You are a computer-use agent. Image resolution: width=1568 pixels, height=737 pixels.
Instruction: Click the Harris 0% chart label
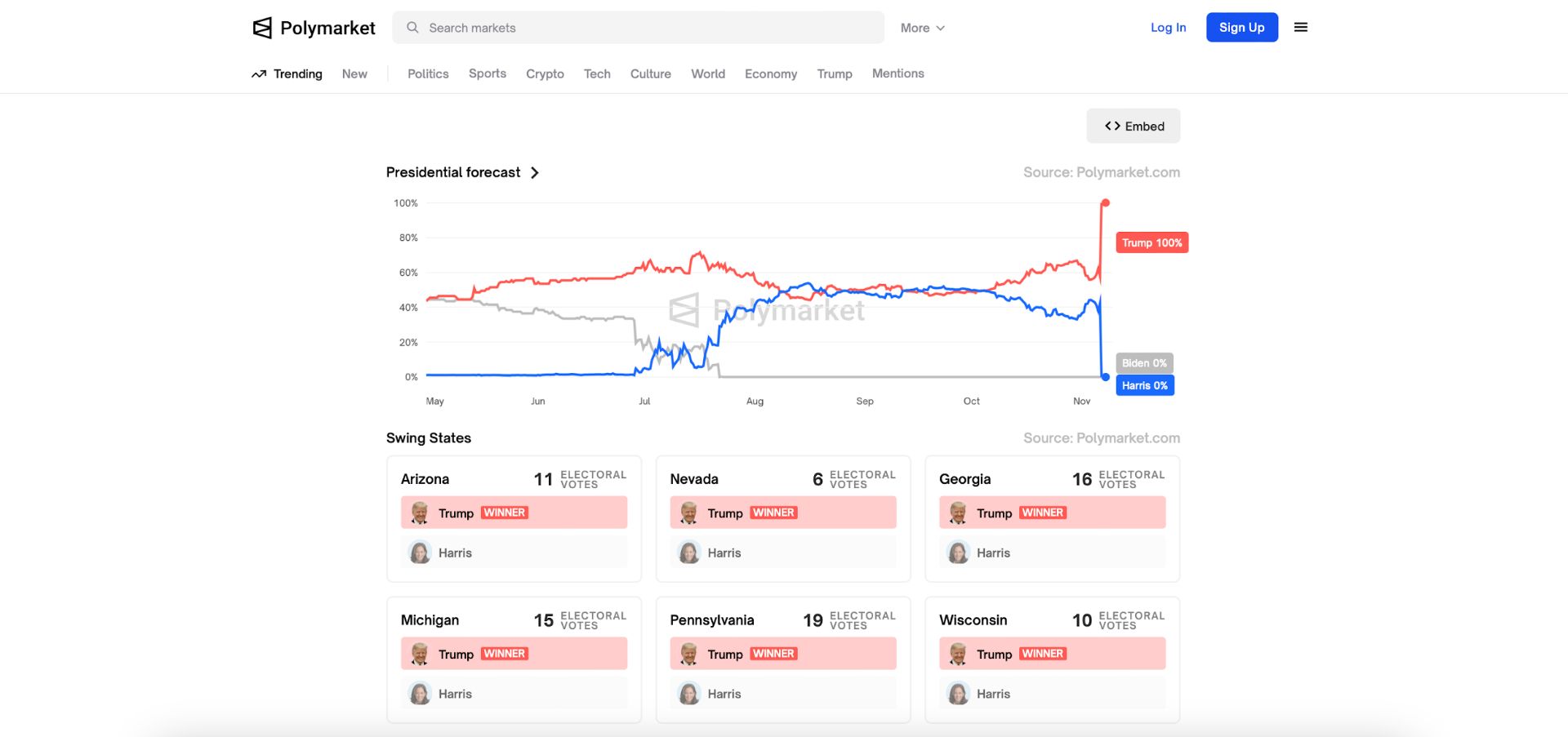[1144, 385]
